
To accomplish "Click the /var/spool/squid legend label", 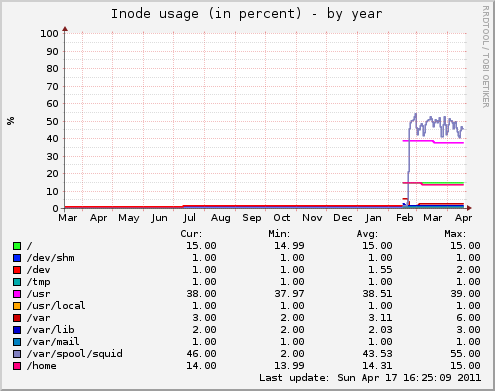I will (x=75, y=354).
